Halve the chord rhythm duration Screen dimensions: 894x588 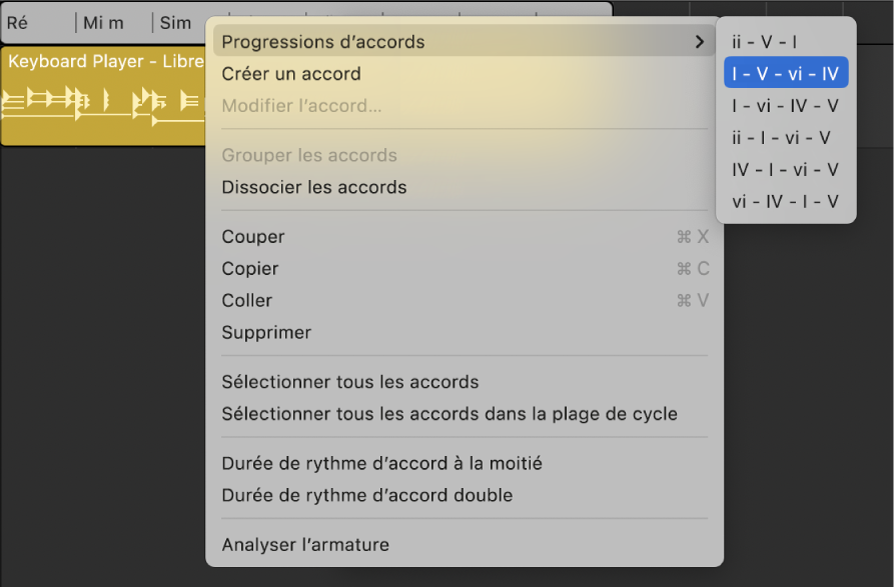[382, 464]
